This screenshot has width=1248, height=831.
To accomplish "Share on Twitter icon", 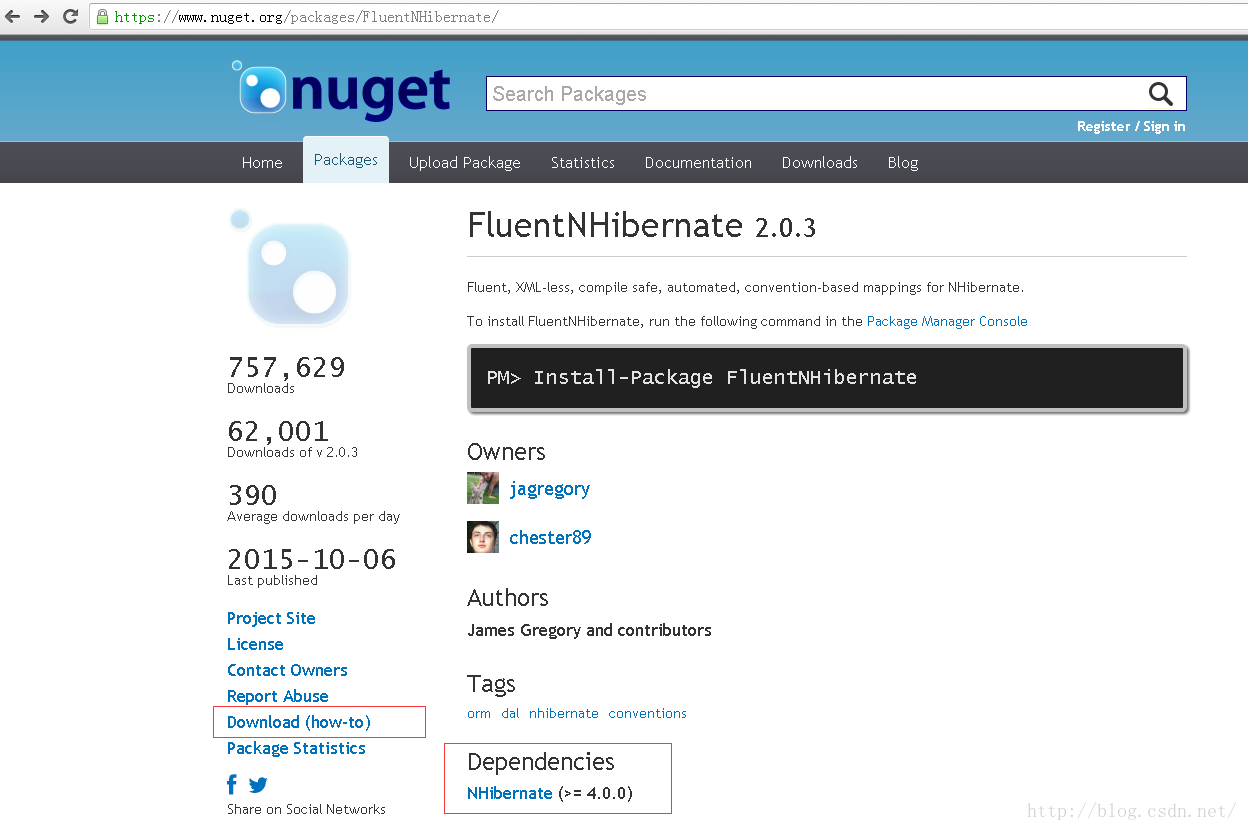I will pos(258,785).
